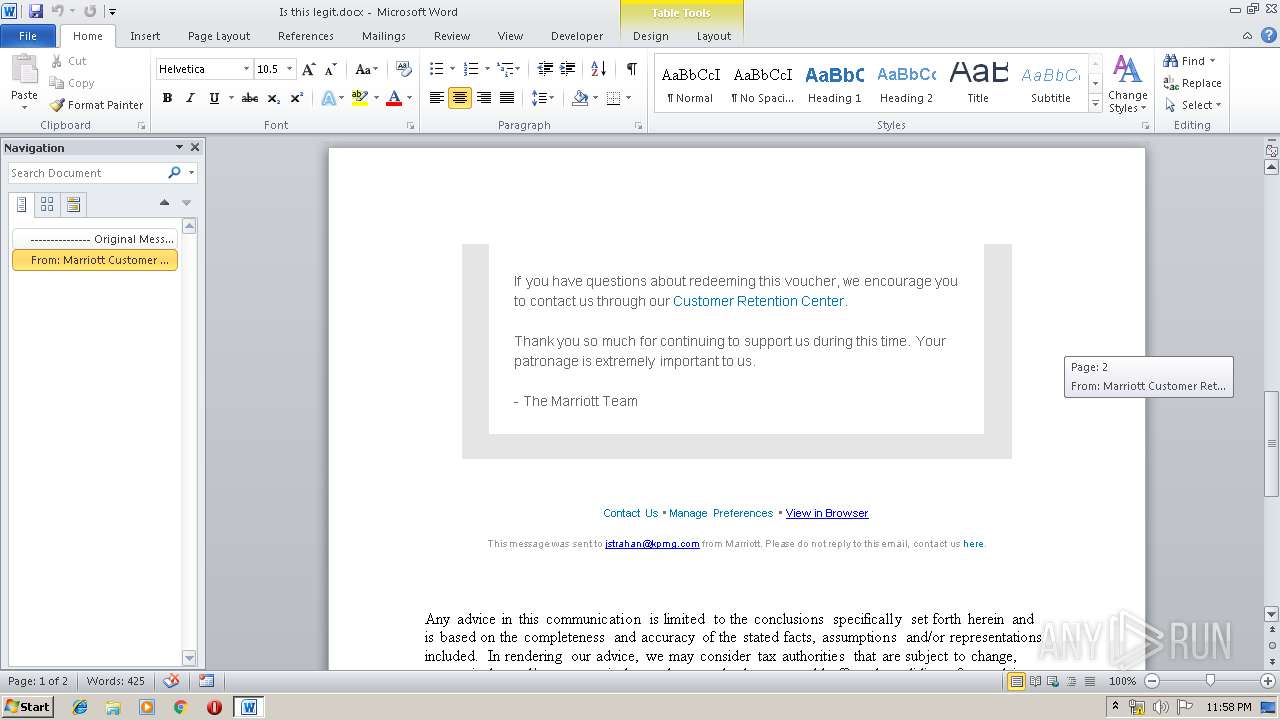The width and height of the screenshot is (1280, 720).
Task: Toggle Subscript formatting
Action: pyautogui.click(x=273, y=98)
